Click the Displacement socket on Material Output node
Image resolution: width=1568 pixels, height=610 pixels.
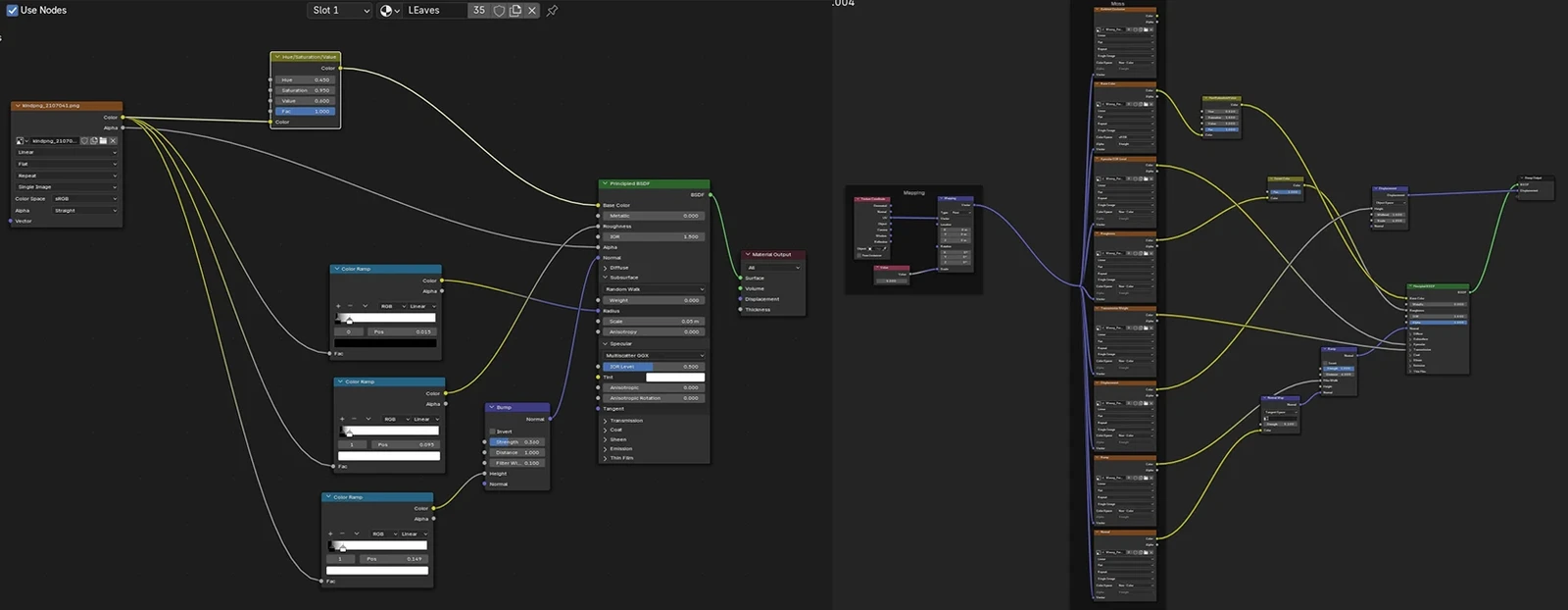point(740,299)
